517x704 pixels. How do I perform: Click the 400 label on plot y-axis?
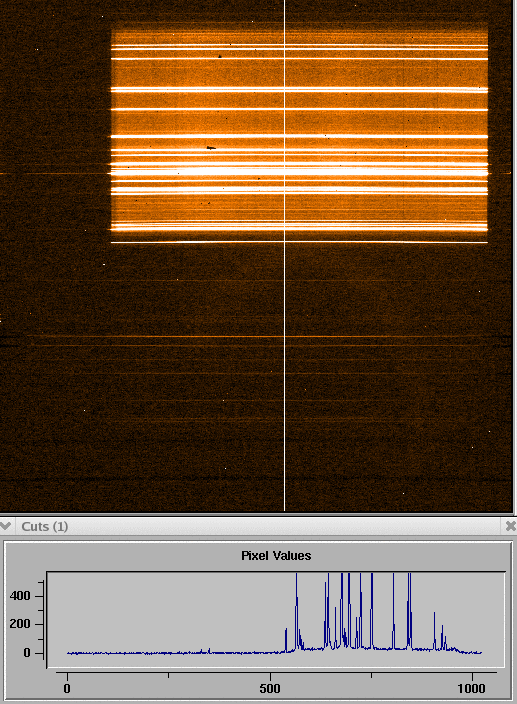[20, 596]
